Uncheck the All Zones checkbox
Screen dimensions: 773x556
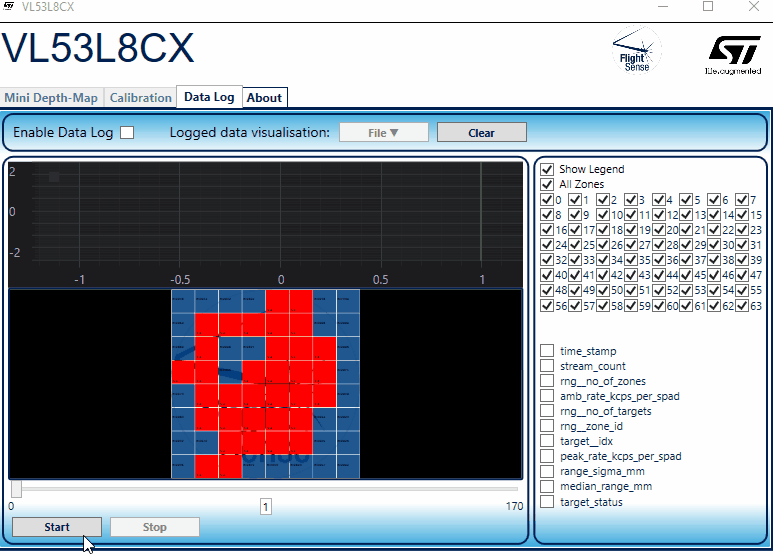[547, 184]
